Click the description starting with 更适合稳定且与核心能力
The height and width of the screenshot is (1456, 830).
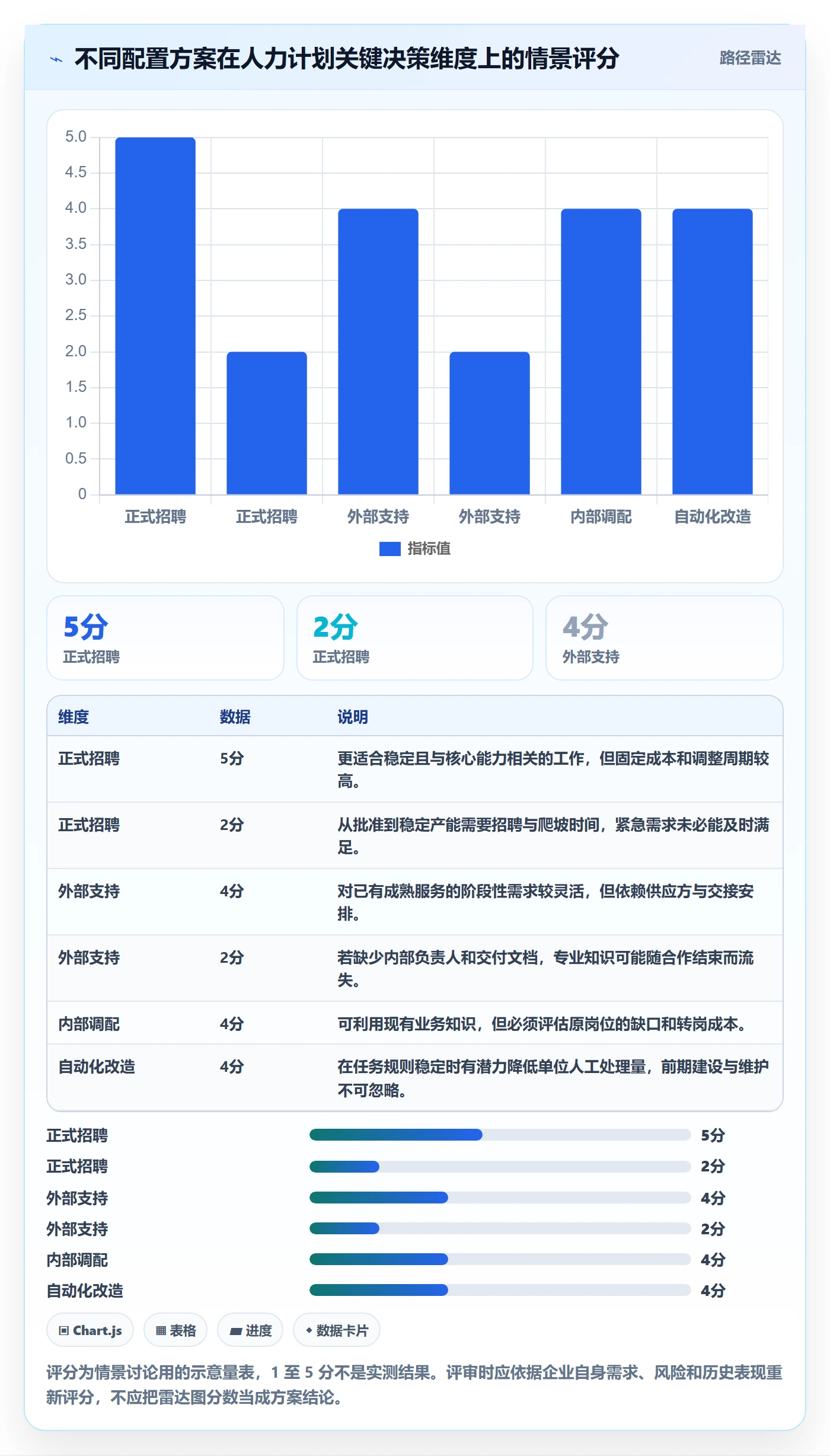click(554, 769)
